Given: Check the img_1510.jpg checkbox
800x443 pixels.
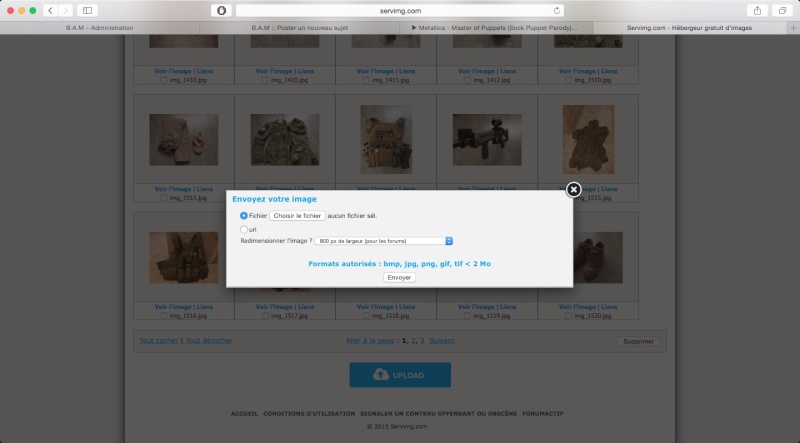Looking at the screenshot, I should pyautogui.click(x=568, y=80).
